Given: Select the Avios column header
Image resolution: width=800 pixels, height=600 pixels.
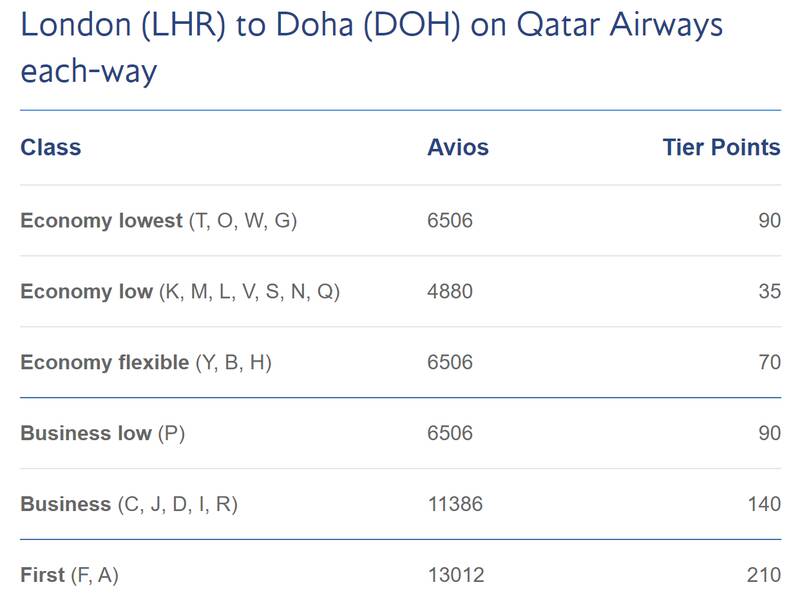Looking at the screenshot, I should (458, 147).
